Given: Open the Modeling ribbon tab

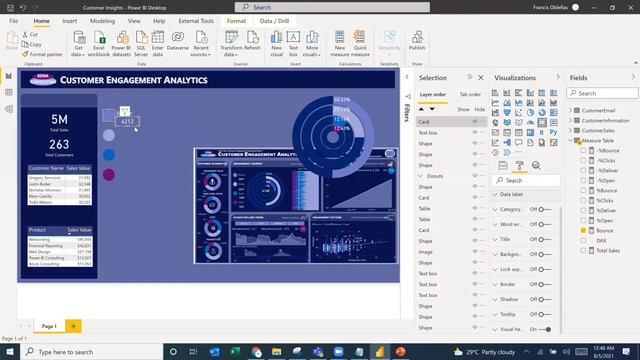Looking at the screenshot, I should [x=102, y=21].
